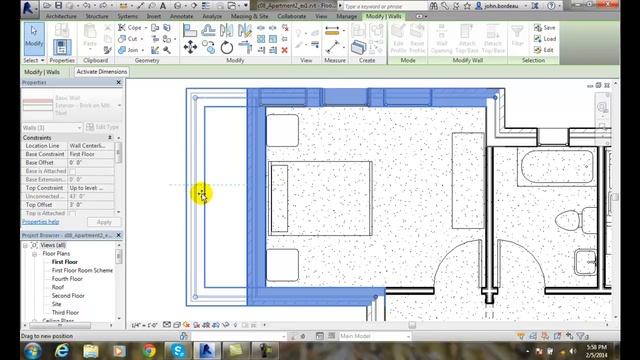Open the Collaborate ribbon tab
640x360 pixels.
[291, 16]
